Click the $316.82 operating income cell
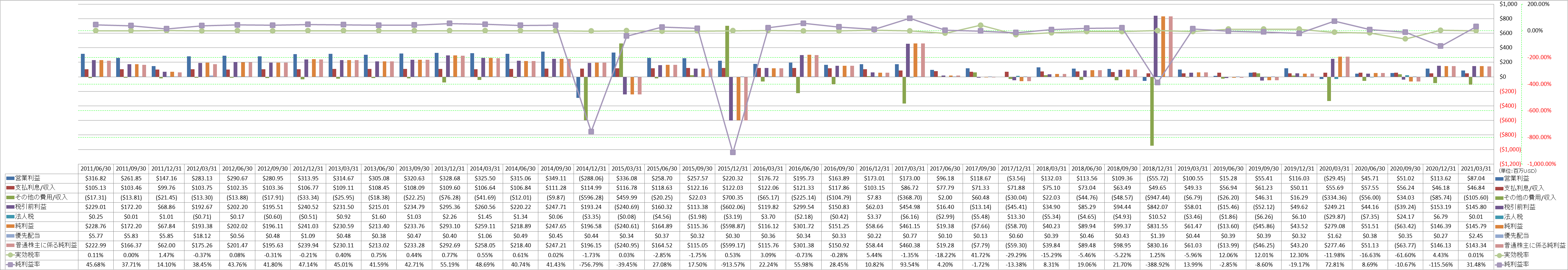1568x270 pixels. click(96, 178)
